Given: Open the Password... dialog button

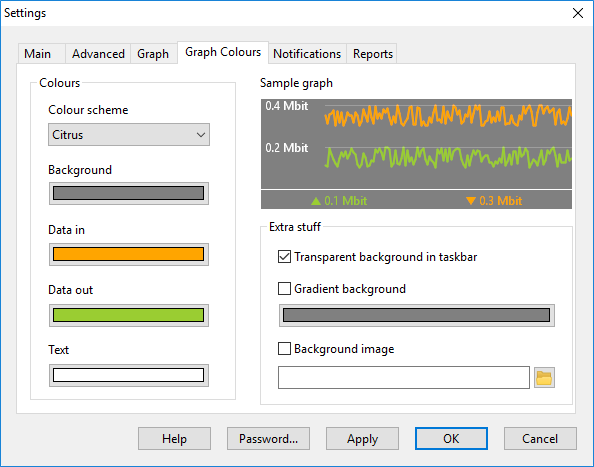Looking at the screenshot, I should (x=268, y=439).
